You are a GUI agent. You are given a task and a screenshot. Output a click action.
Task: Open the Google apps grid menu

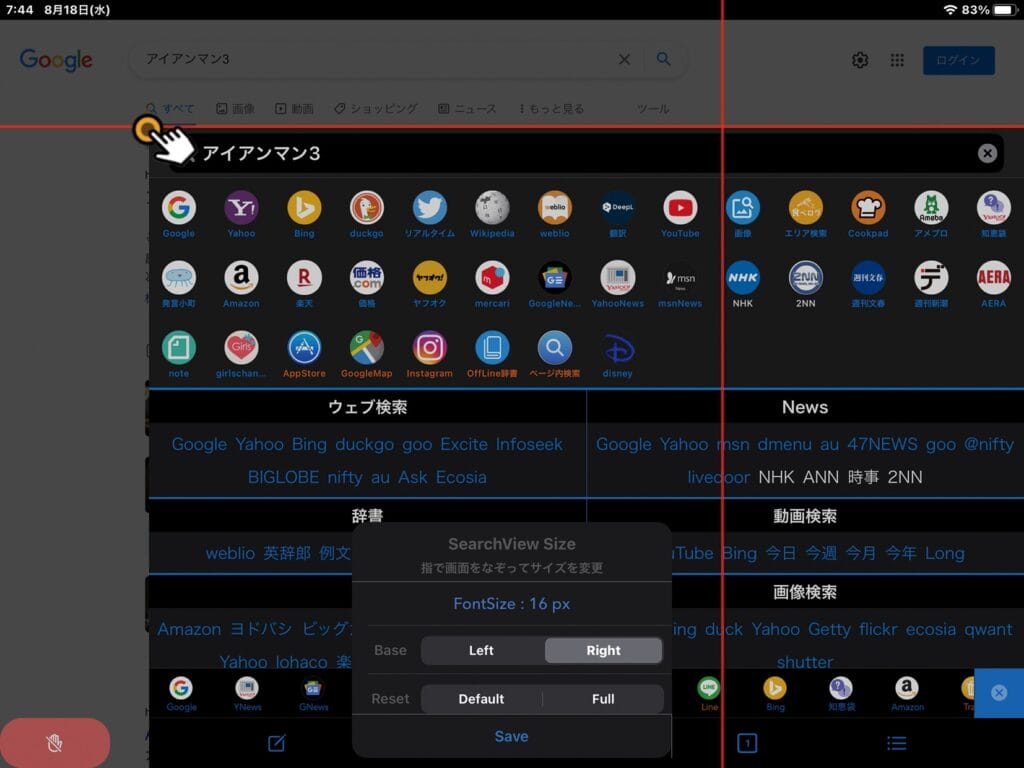coord(897,60)
